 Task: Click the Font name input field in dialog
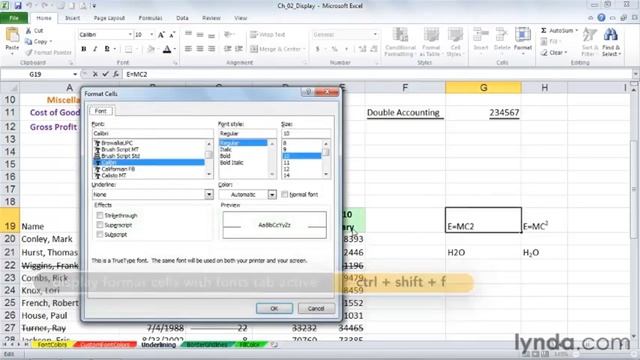(x=152, y=133)
